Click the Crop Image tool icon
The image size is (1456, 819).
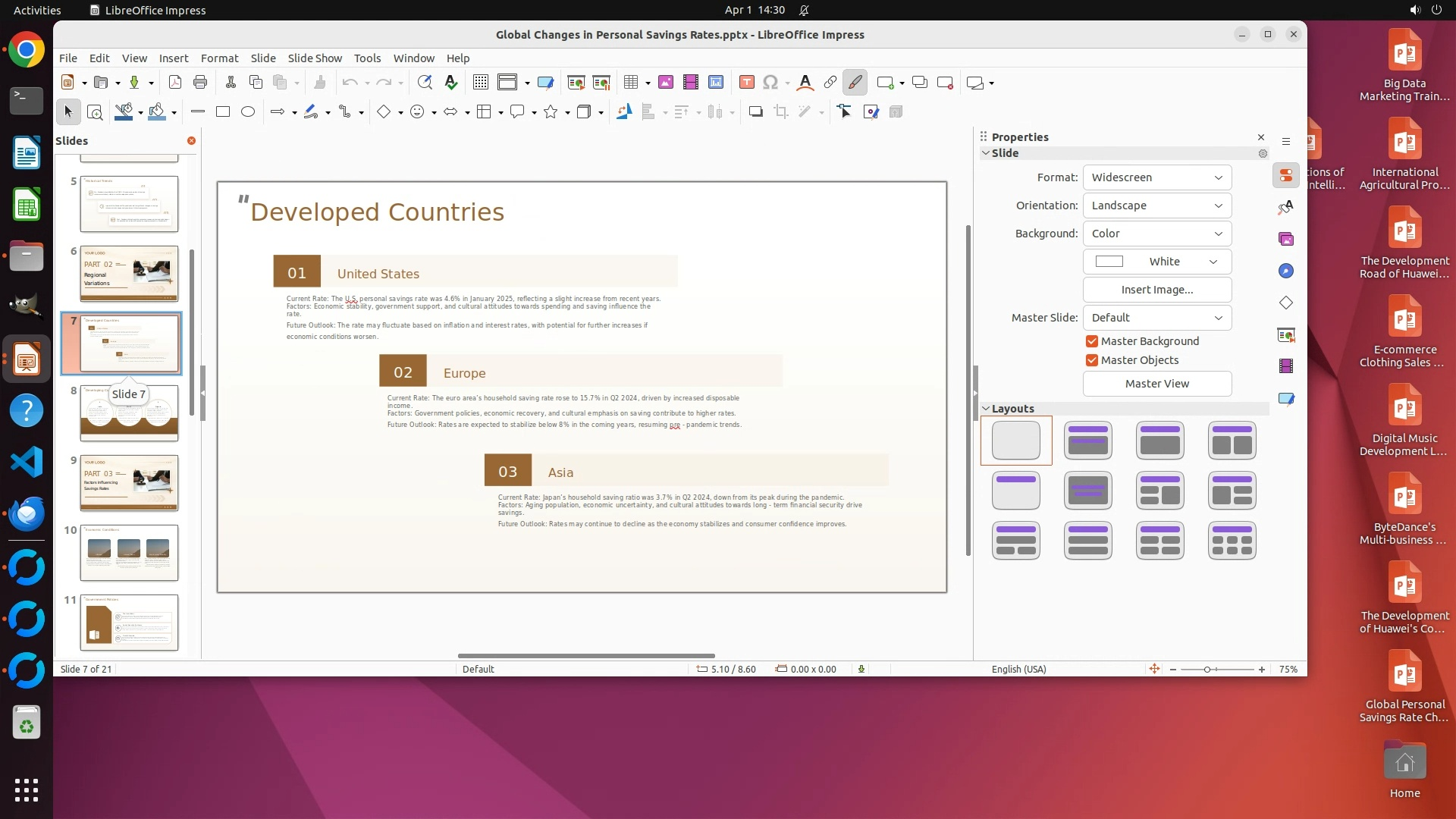click(781, 112)
